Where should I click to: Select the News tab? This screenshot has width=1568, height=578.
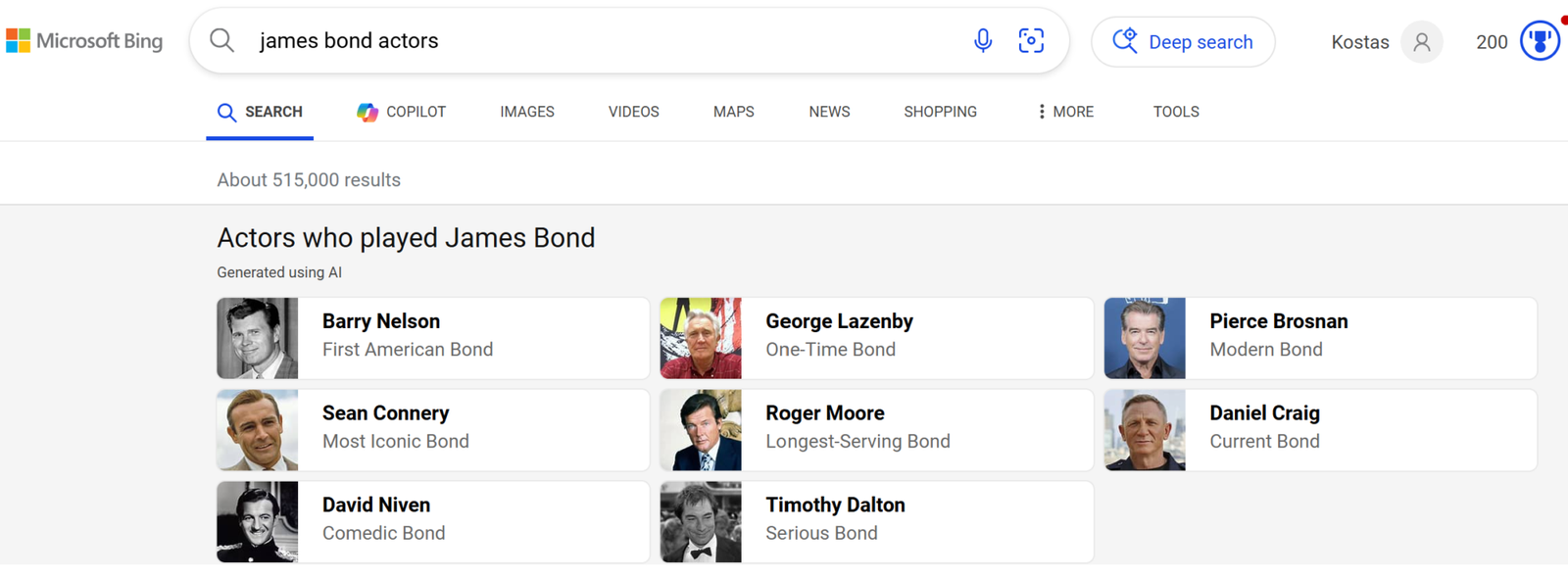[829, 112]
